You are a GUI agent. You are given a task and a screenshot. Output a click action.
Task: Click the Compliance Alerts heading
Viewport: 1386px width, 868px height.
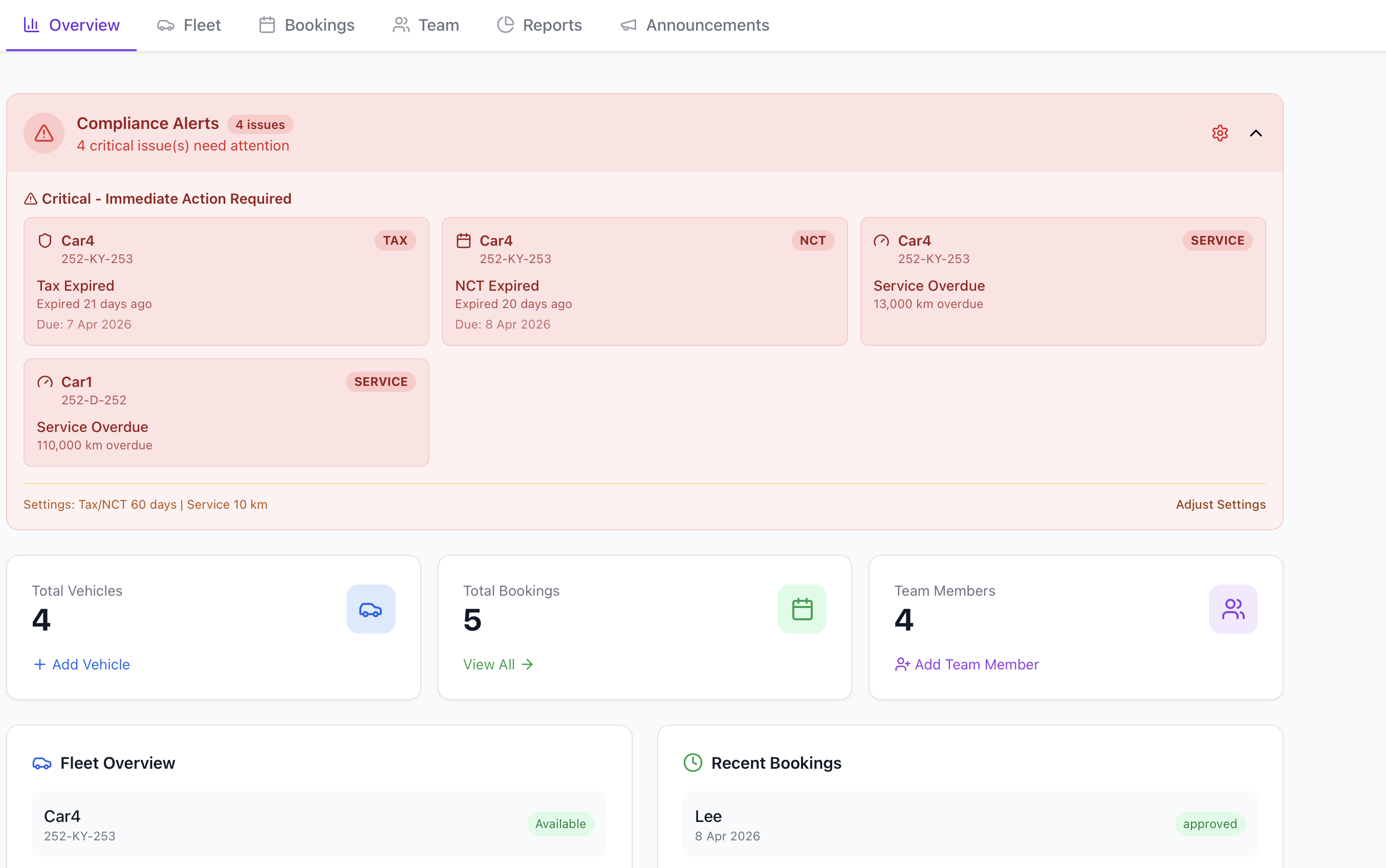click(147, 123)
